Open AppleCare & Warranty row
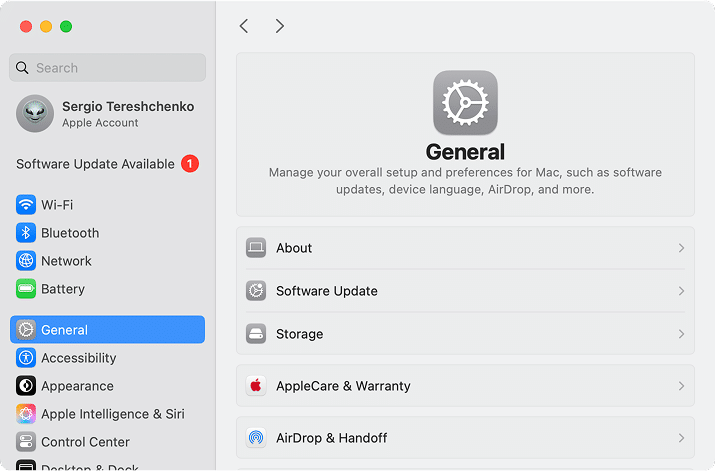The height and width of the screenshot is (471, 715). (465, 386)
